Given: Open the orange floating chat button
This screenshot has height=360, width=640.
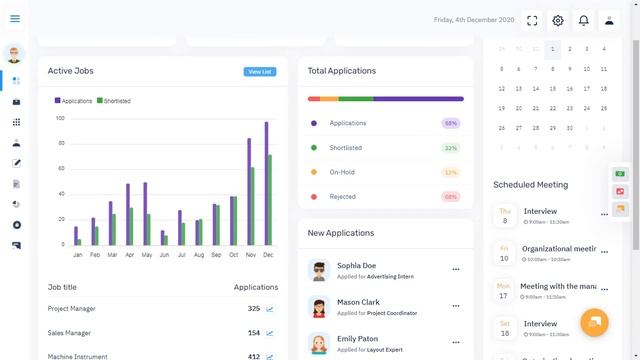Looking at the screenshot, I should (x=594, y=322).
